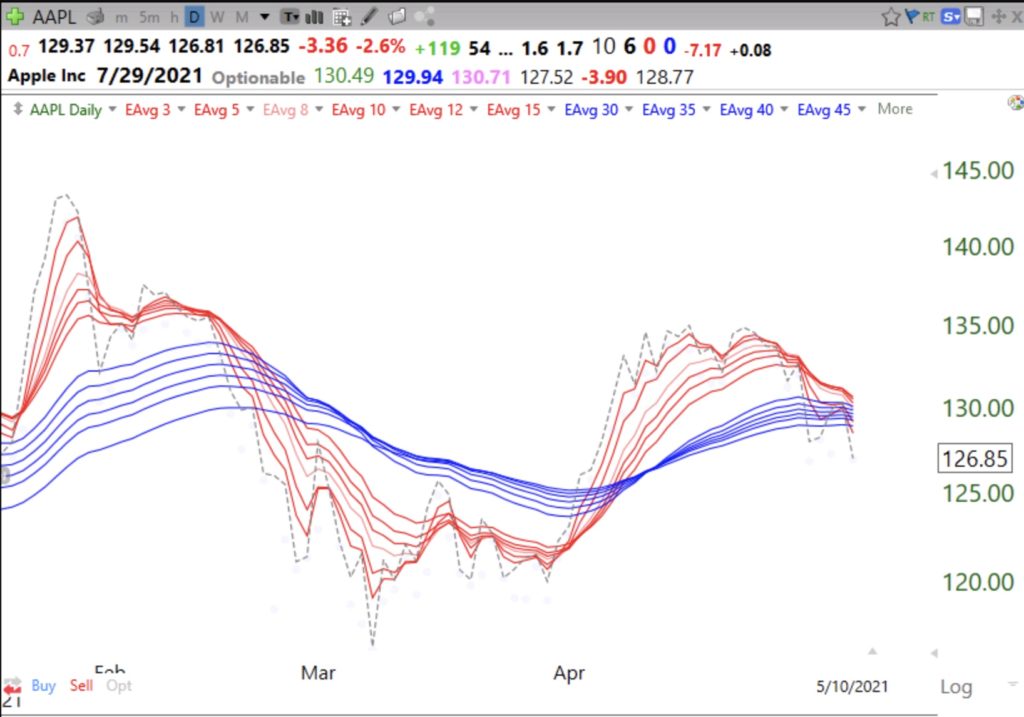
Task: Click the blue flag icon
Action: pyautogui.click(x=911, y=17)
